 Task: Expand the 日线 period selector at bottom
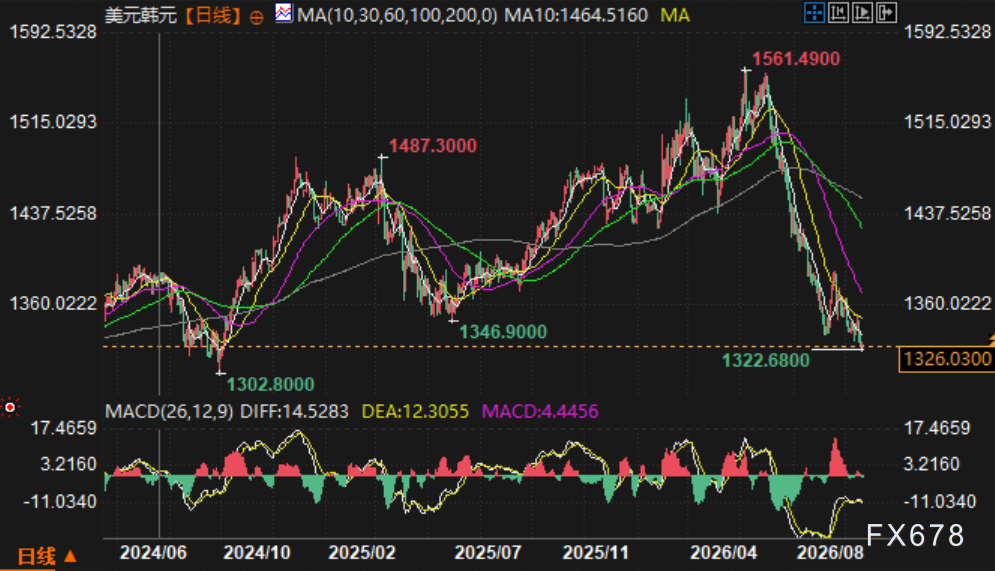[47, 556]
